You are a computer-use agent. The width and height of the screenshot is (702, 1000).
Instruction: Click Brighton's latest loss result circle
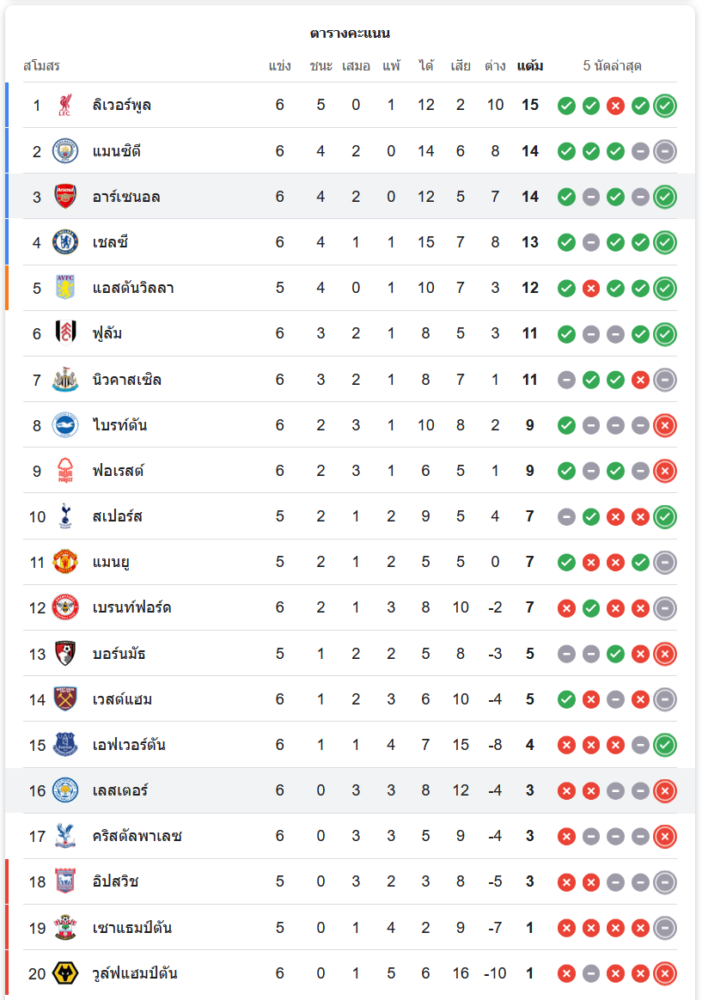point(665,425)
